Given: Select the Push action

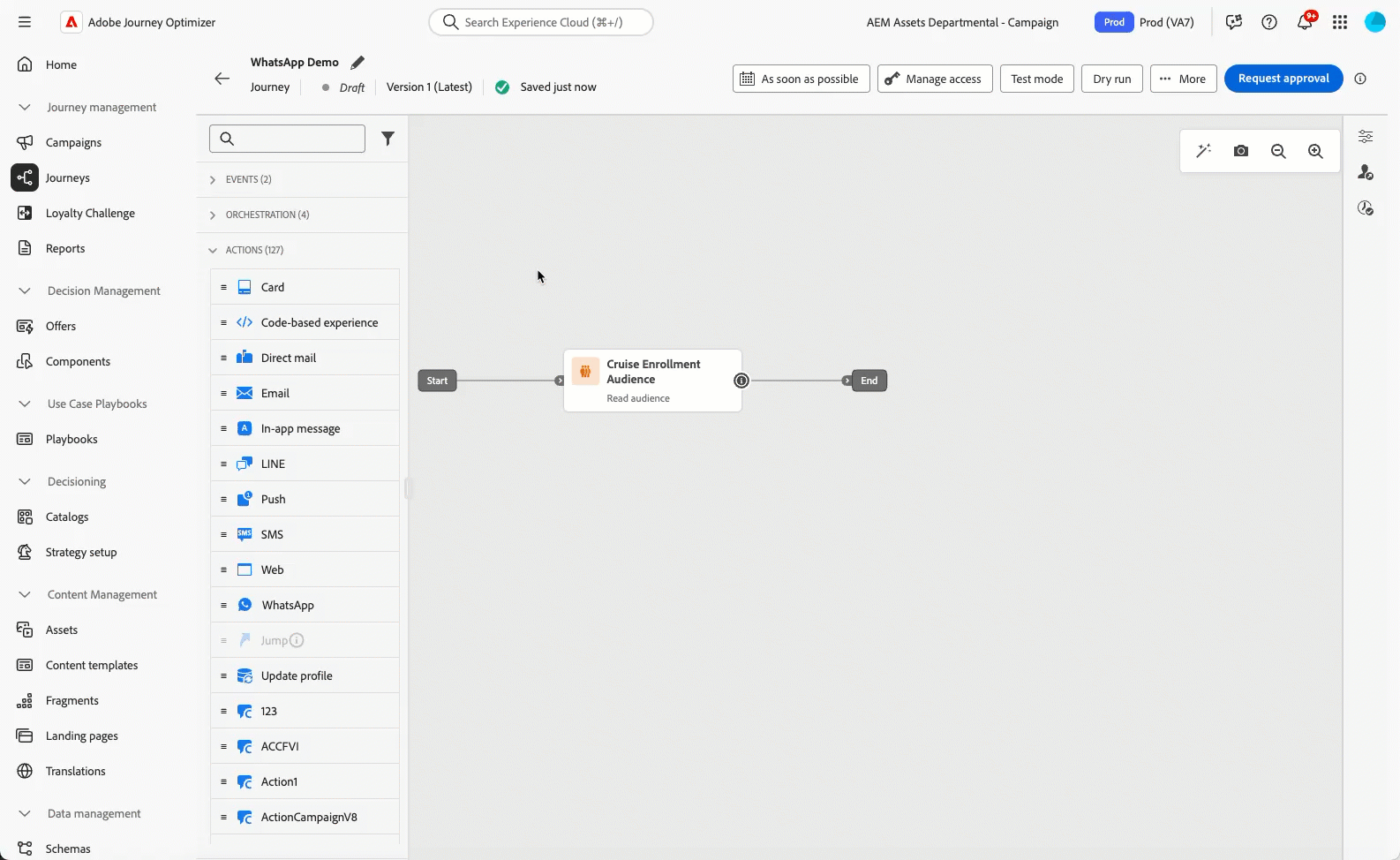Looking at the screenshot, I should tap(305, 499).
